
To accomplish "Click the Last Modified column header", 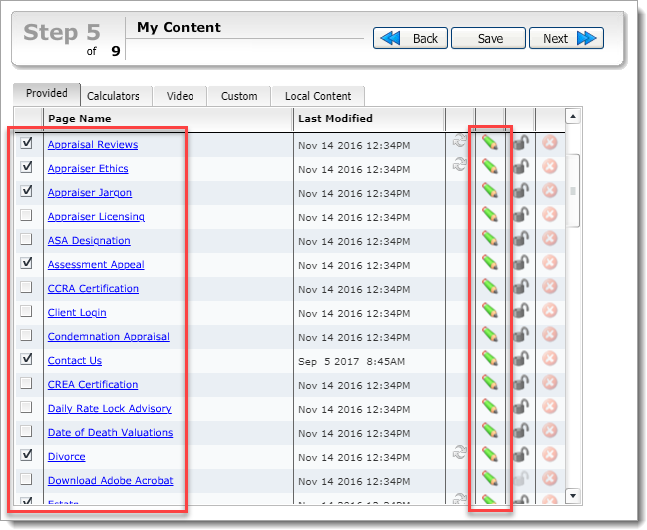I will pyautogui.click(x=369, y=119).
